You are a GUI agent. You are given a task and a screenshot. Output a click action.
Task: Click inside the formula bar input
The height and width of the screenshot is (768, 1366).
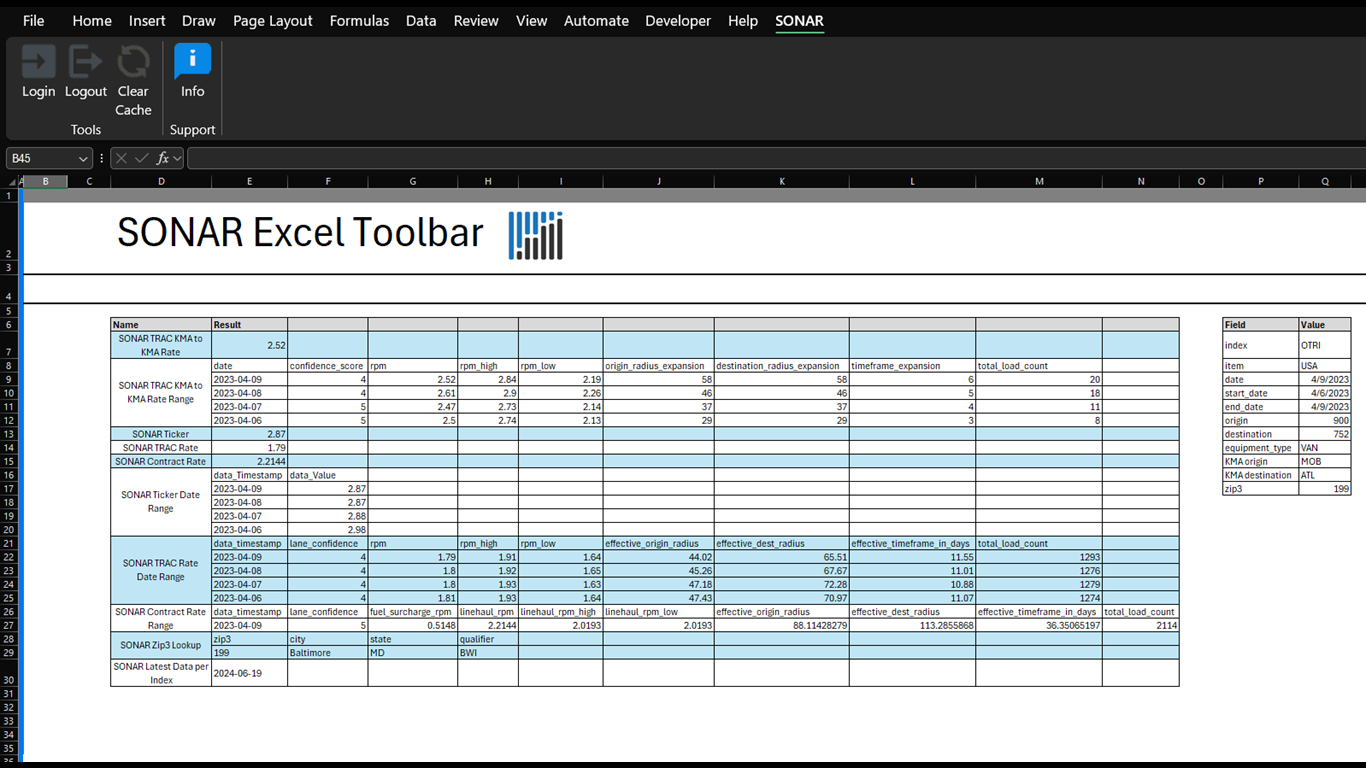[775, 158]
